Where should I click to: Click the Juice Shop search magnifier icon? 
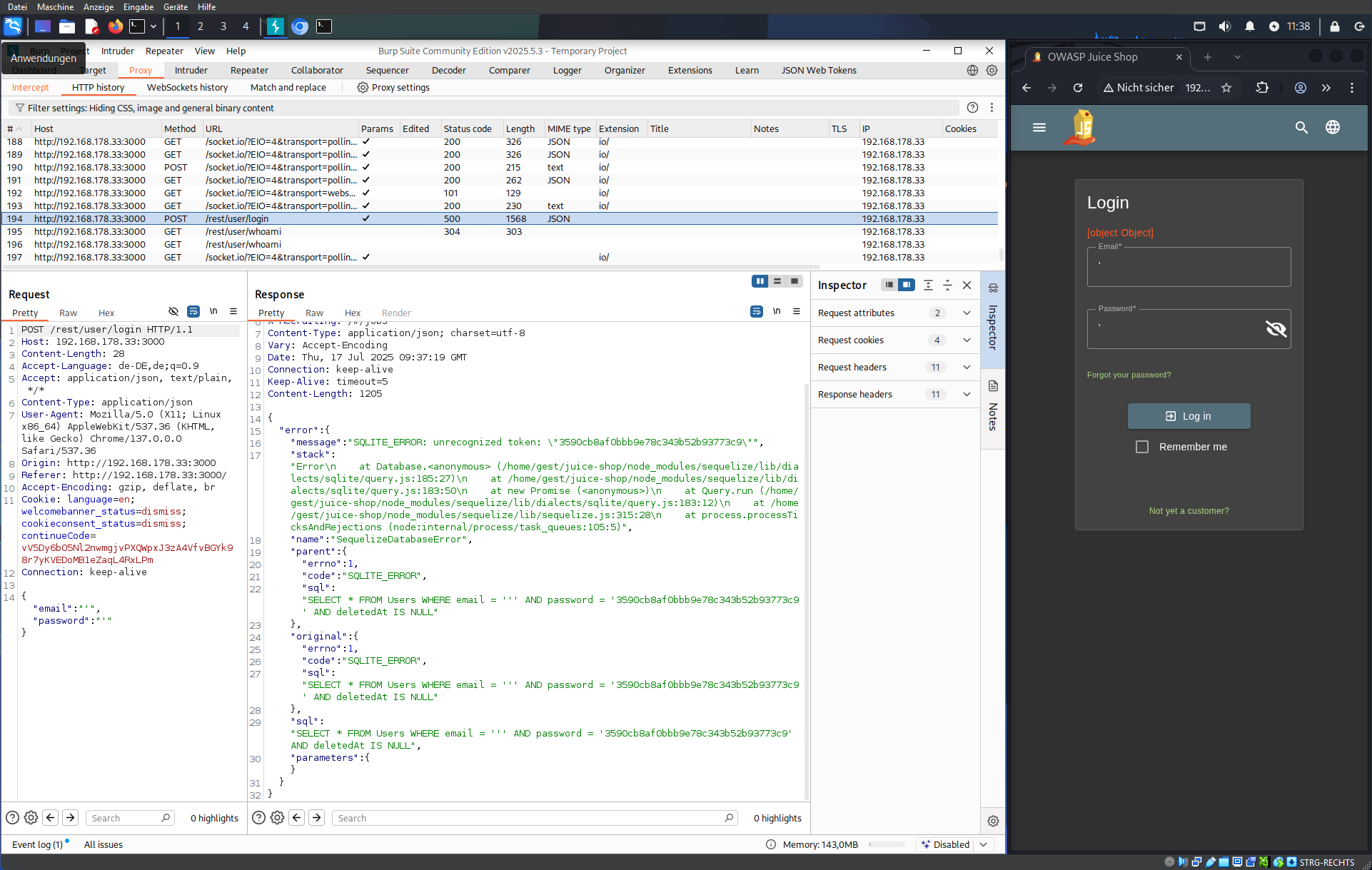point(1301,127)
